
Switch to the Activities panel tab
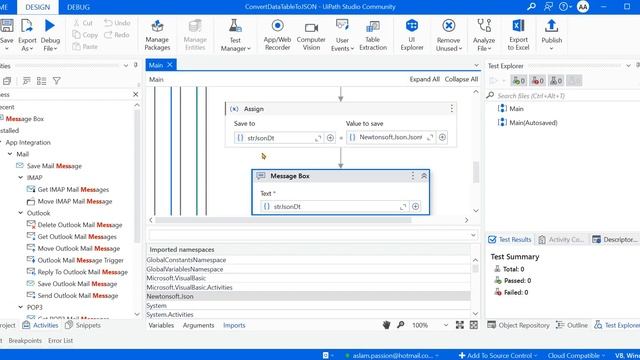point(40,325)
